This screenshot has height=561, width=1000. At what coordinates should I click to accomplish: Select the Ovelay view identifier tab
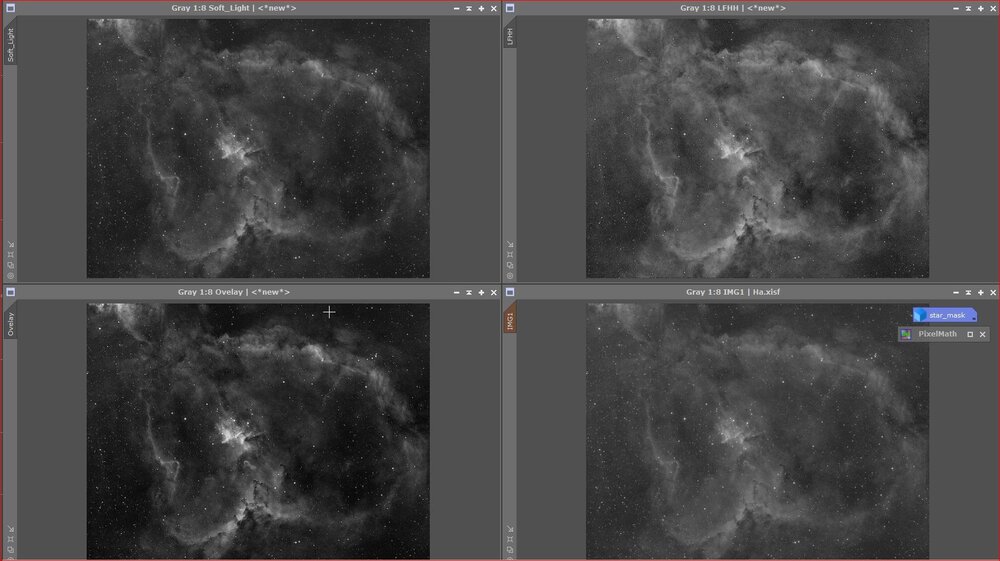pyautogui.click(x=11, y=323)
